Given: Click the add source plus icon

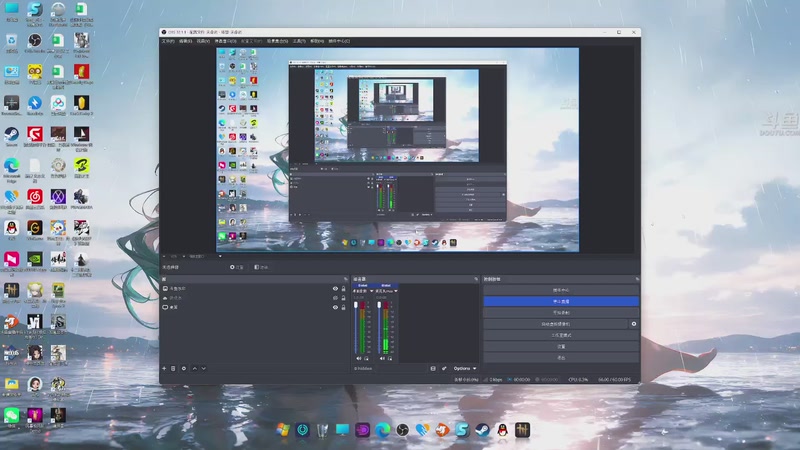Looking at the screenshot, I should point(165,368).
